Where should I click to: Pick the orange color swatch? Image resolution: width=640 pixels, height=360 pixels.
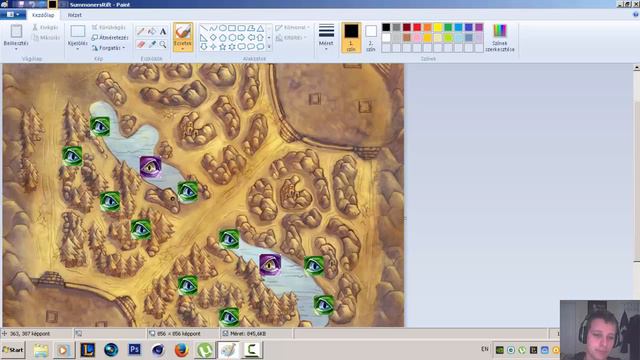coord(427,27)
